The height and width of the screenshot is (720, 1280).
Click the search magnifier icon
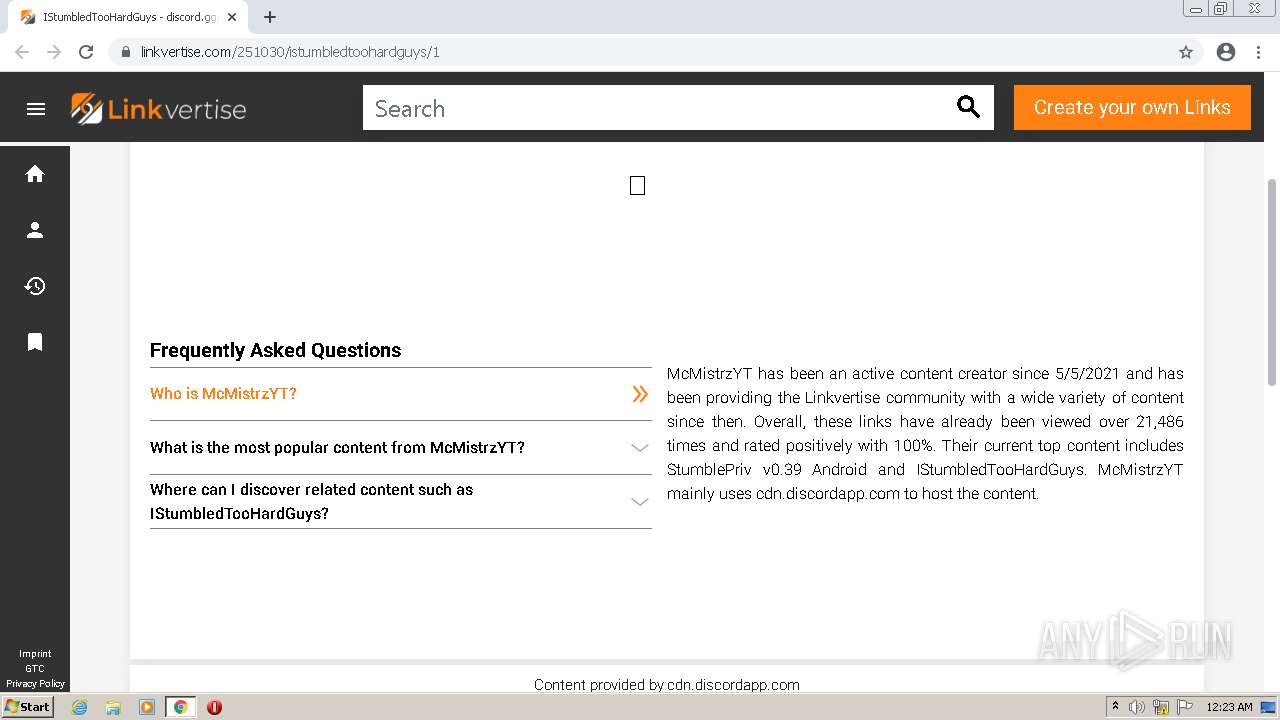point(968,107)
